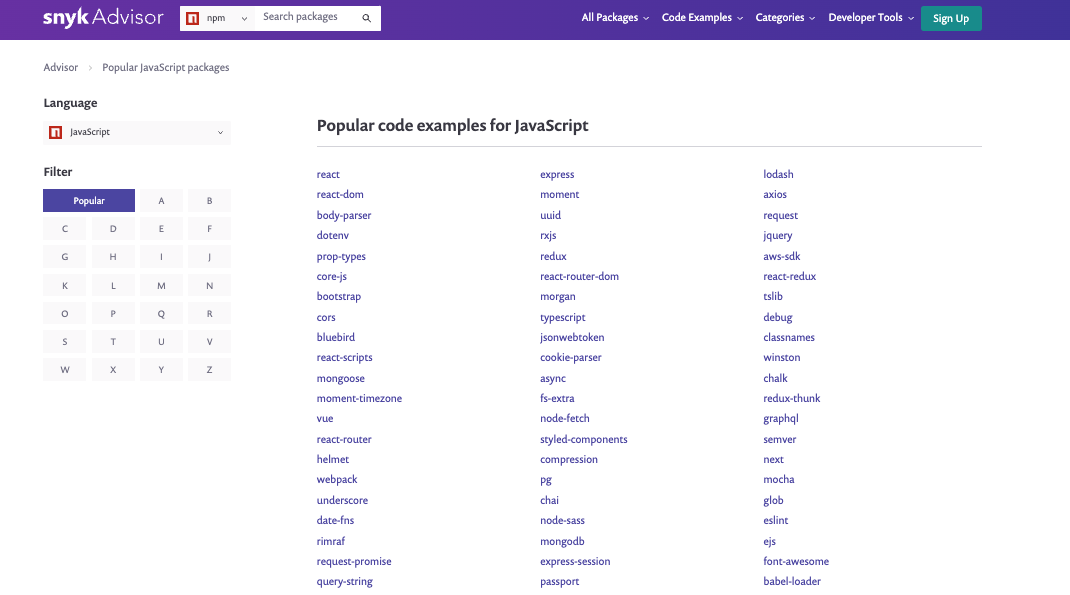Open the webpack package link
Viewport: 1070px width, 595px height.
tap(337, 480)
